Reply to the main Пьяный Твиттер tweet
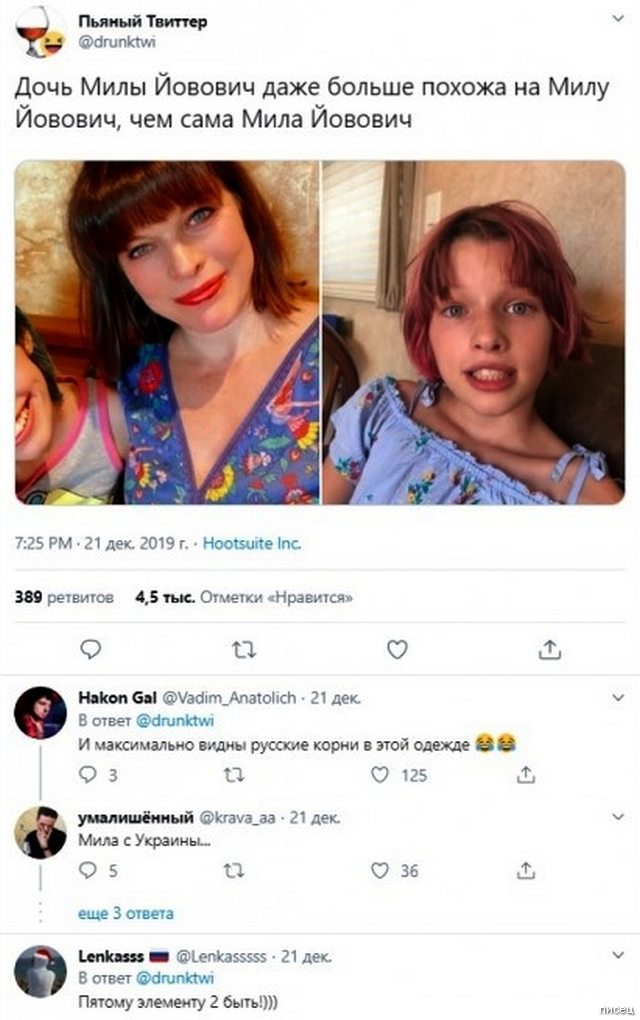Image resolution: width=640 pixels, height=1020 pixels. point(91,649)
